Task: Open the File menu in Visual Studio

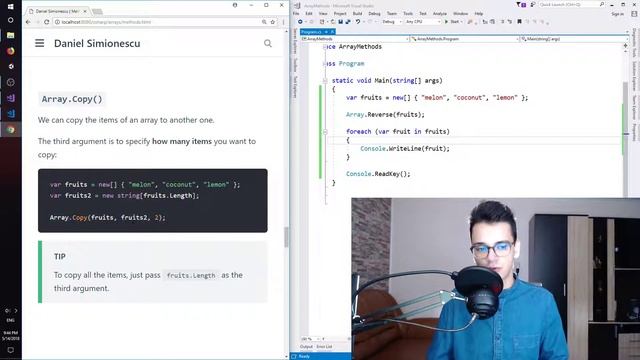Action: coord(296,13)
